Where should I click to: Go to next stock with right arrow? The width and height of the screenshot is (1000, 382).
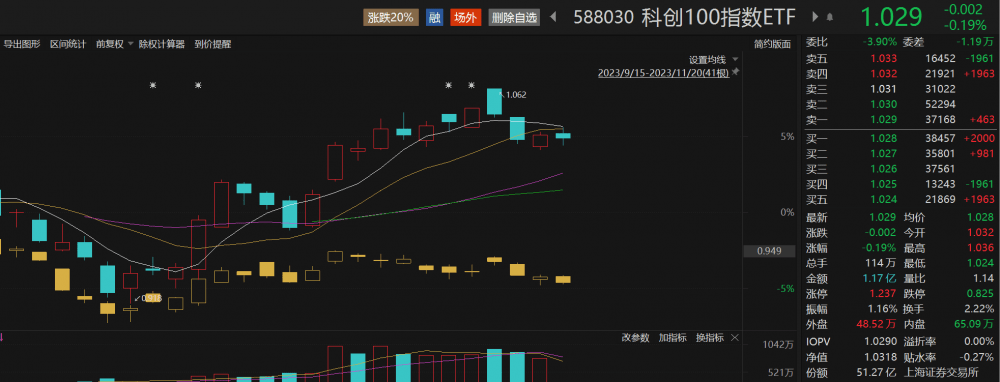click(815, 17)
